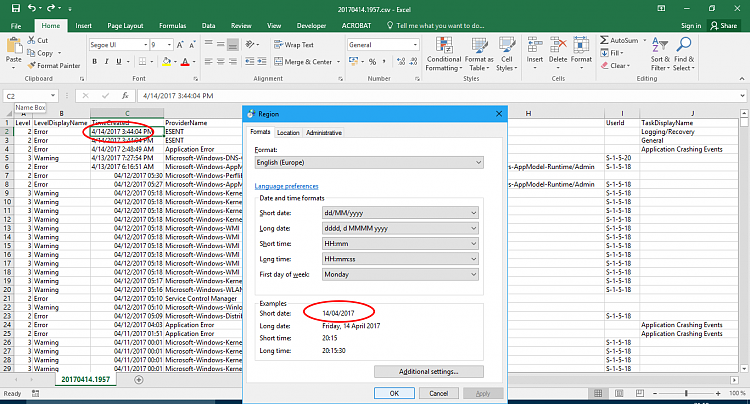This screenshot has height=404, width=750.
Task: Open the Short date format dropdown
Action: pos(400,213)
